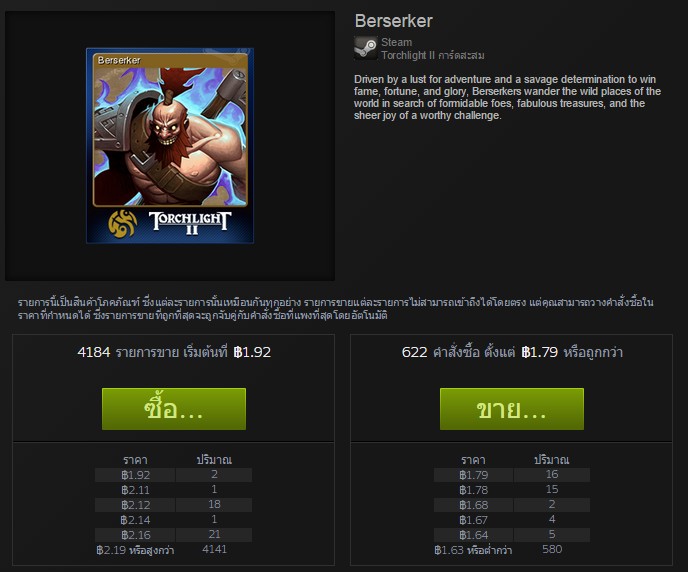Click the ฿2.19 or higher row
This screenshot has height=572, width=688.
[x=173, y=550]
